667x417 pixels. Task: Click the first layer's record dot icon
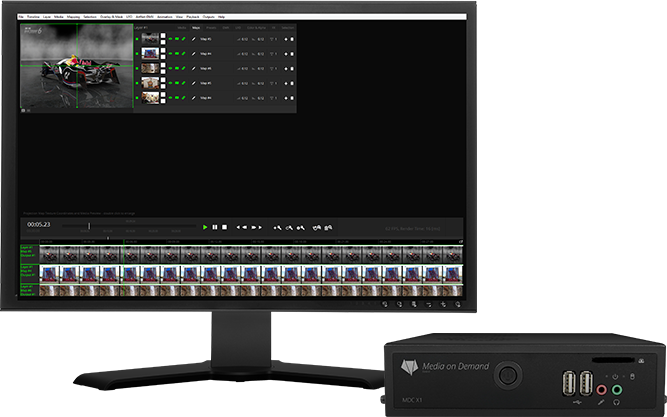coord(284,39)
